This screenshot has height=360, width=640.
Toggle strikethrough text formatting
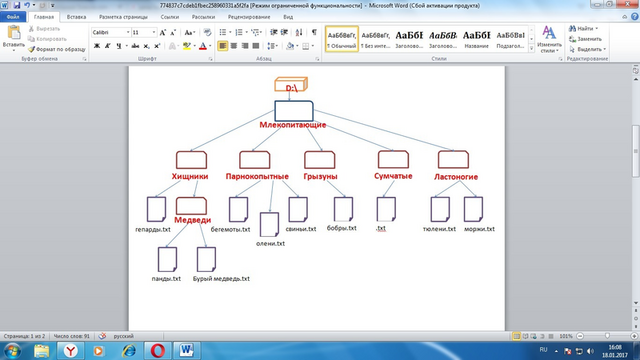(x=135, y=46)
